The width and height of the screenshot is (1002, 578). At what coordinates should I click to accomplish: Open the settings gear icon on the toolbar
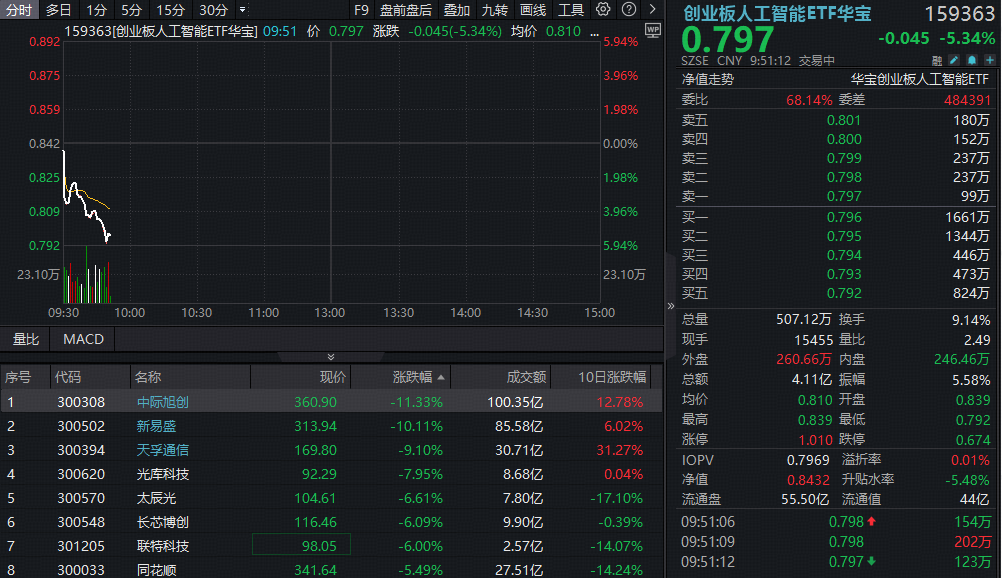click(x=601, y=10)
